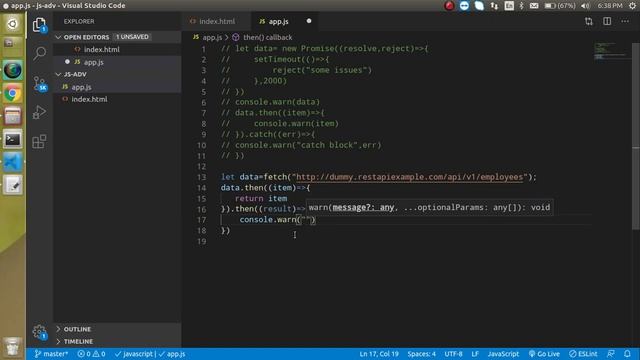The image size is (640, 360).
Task: Click line number 17 in gutter
Action: coord(202,220)
